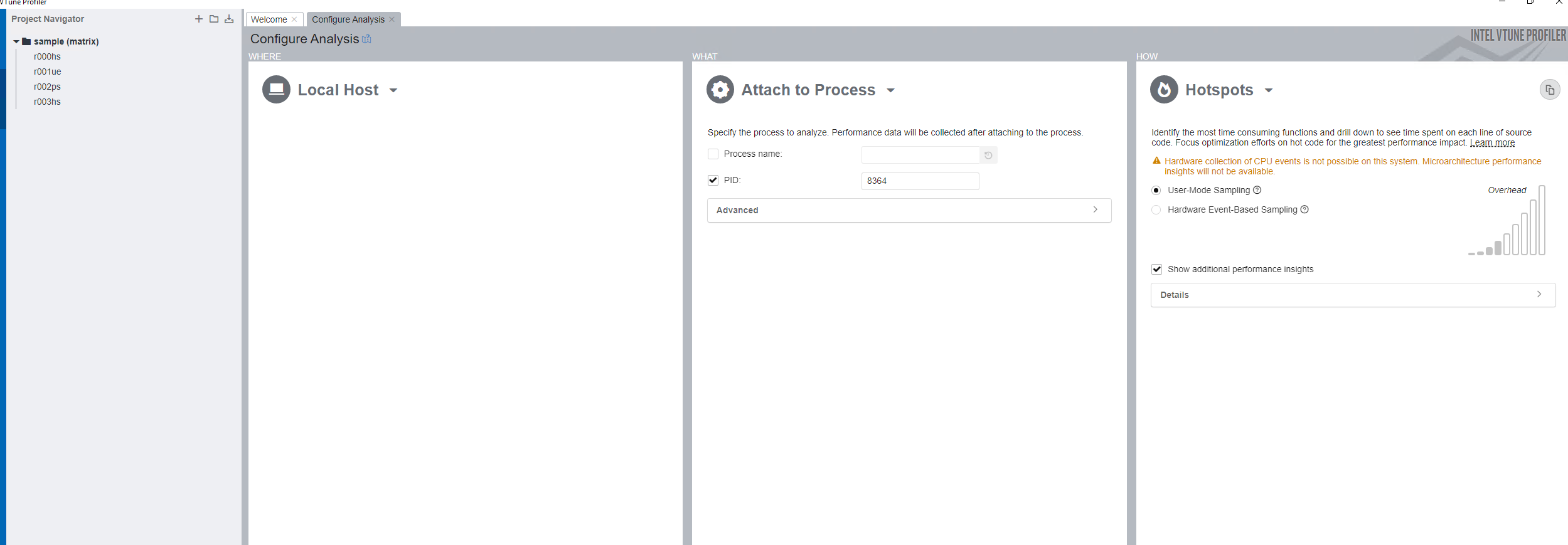
Task: Click the Open Project folder icon
Action: coord(214,19)
